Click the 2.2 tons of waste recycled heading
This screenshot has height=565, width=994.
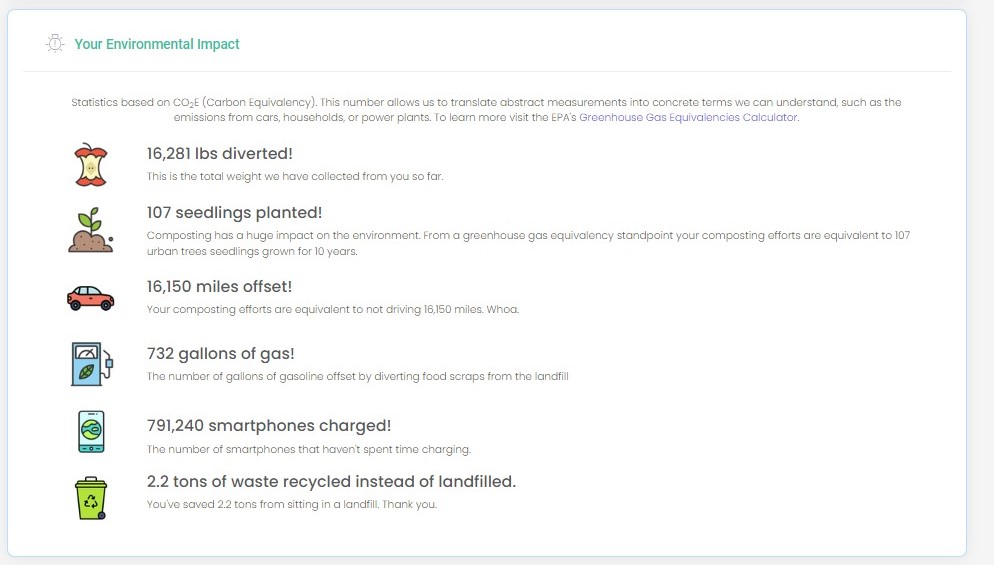coord(331,481)
